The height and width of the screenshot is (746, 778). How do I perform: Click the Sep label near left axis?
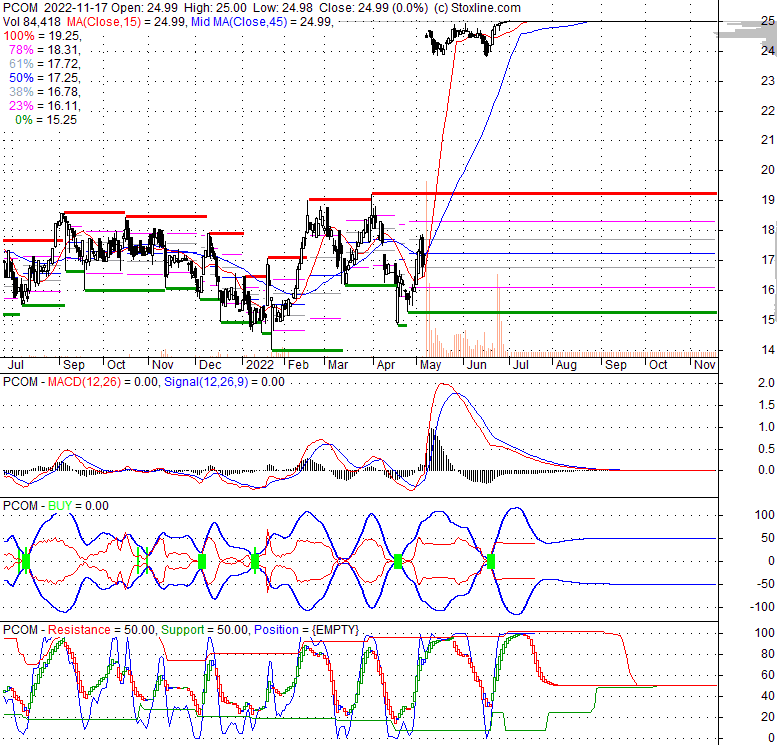[73, 365]
